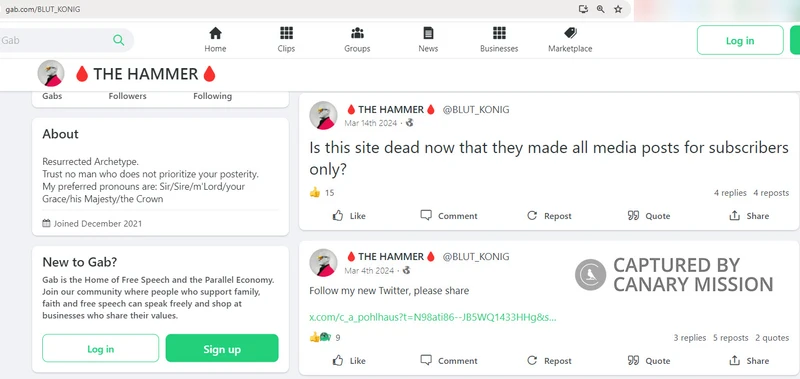Click the Log in button in header
Viewport: 800px width, 379px height.
(740, 40)
